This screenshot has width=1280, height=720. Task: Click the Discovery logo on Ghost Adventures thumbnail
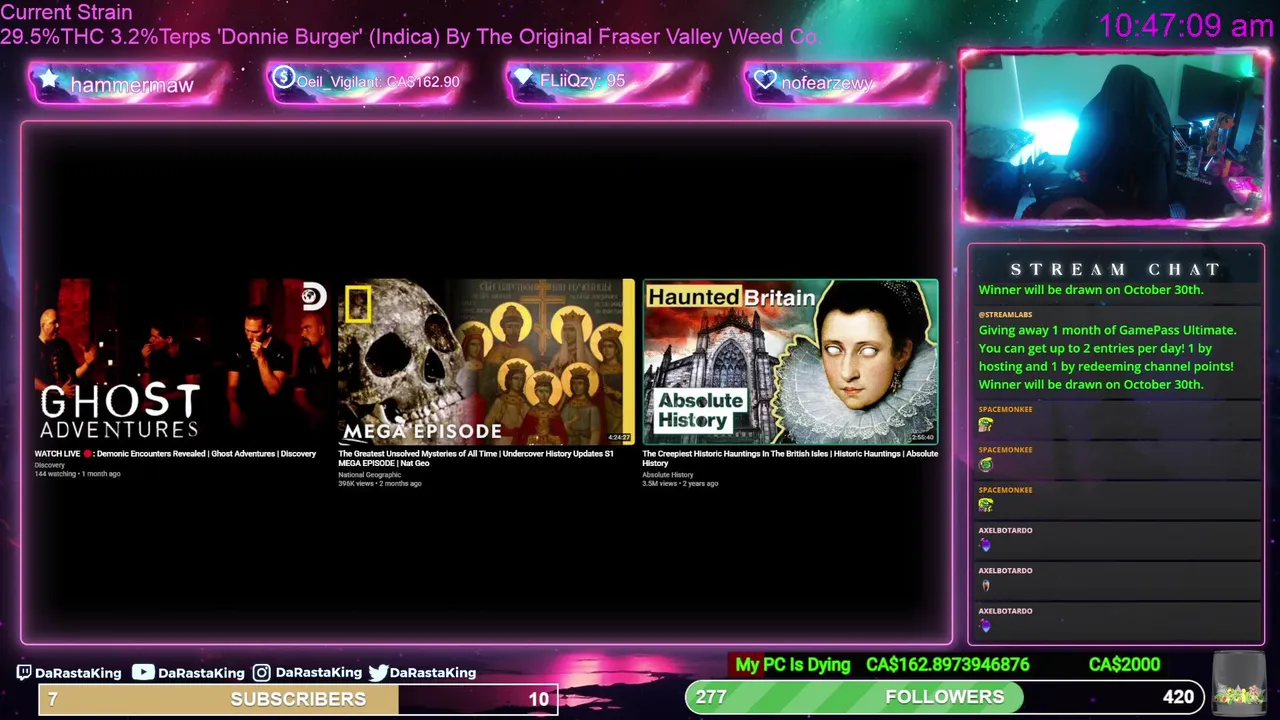[315, 297]
